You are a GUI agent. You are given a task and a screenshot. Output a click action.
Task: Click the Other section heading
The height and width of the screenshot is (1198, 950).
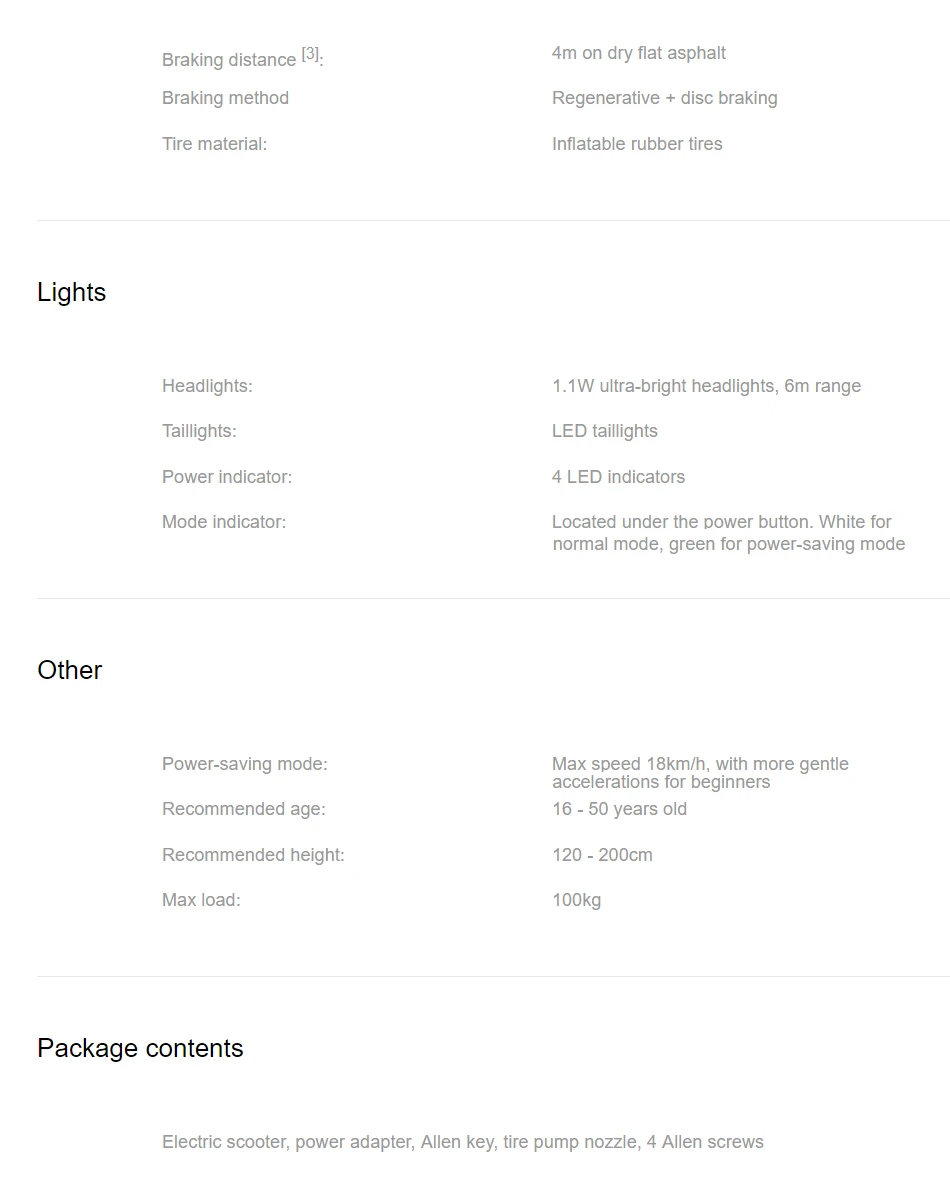click(70, 670)
